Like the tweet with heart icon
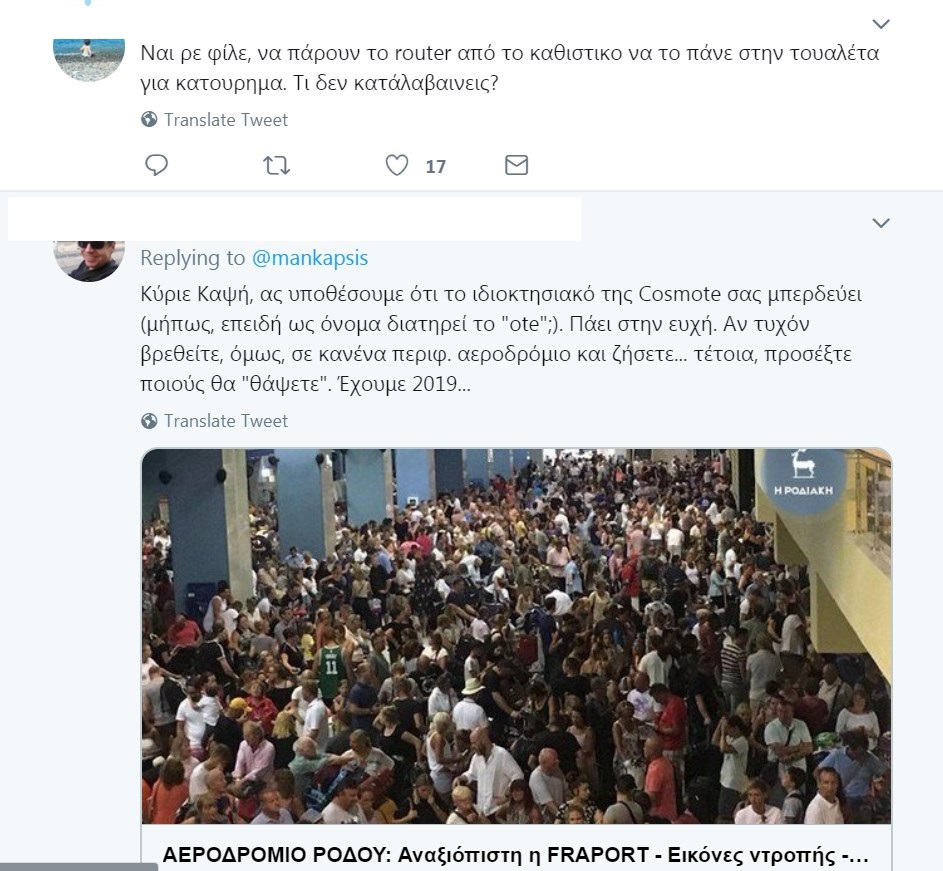The image size is (943, 871). click(396, 165)
